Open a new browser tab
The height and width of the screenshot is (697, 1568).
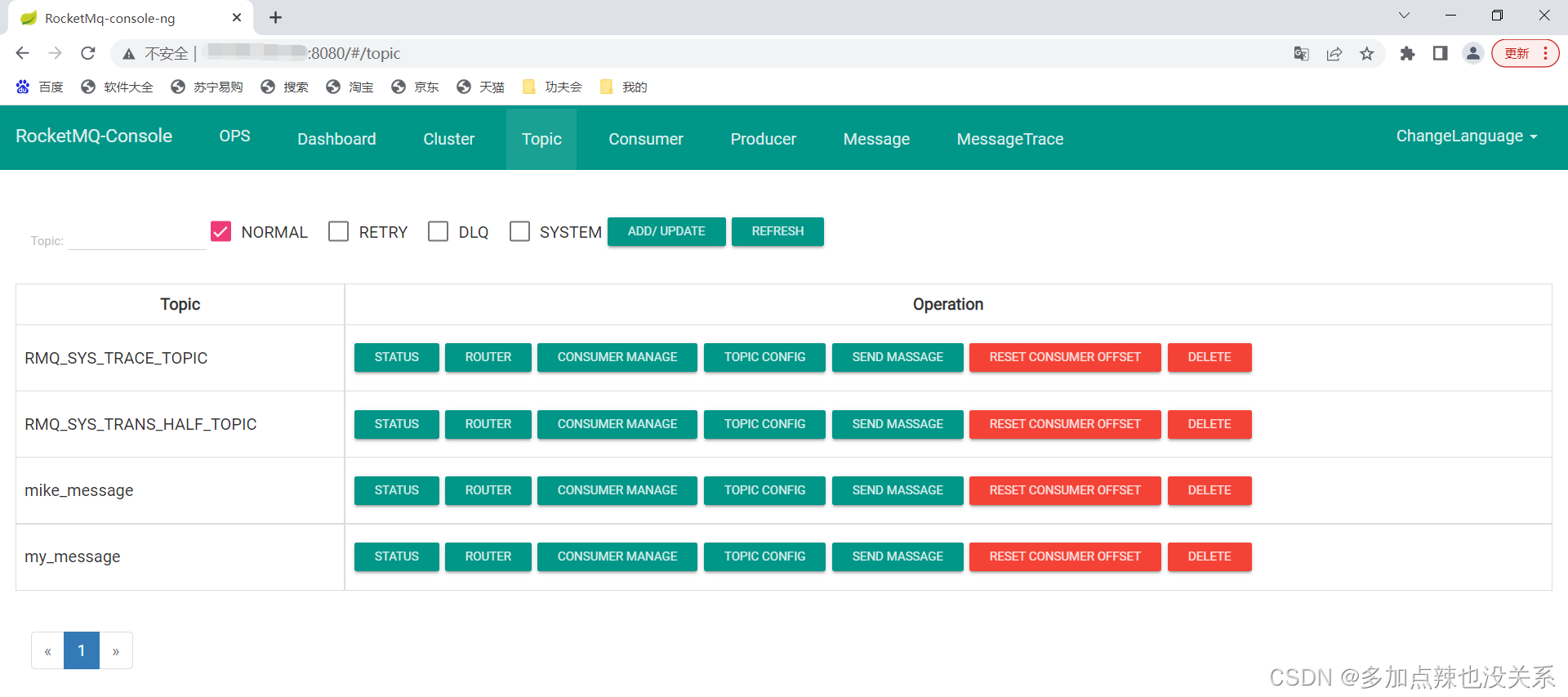pos(276,17)
